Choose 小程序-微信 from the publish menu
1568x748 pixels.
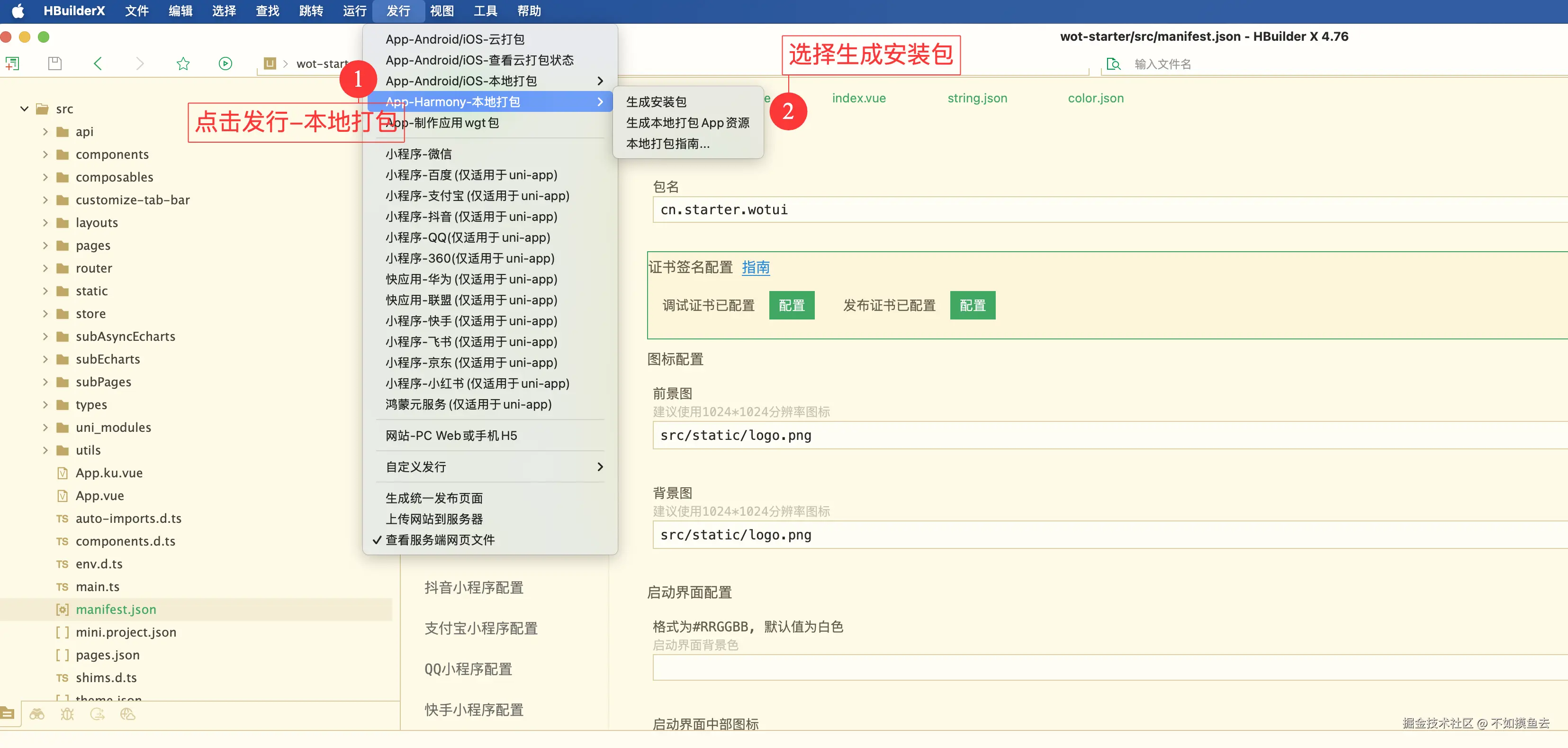tap(418, 154)
